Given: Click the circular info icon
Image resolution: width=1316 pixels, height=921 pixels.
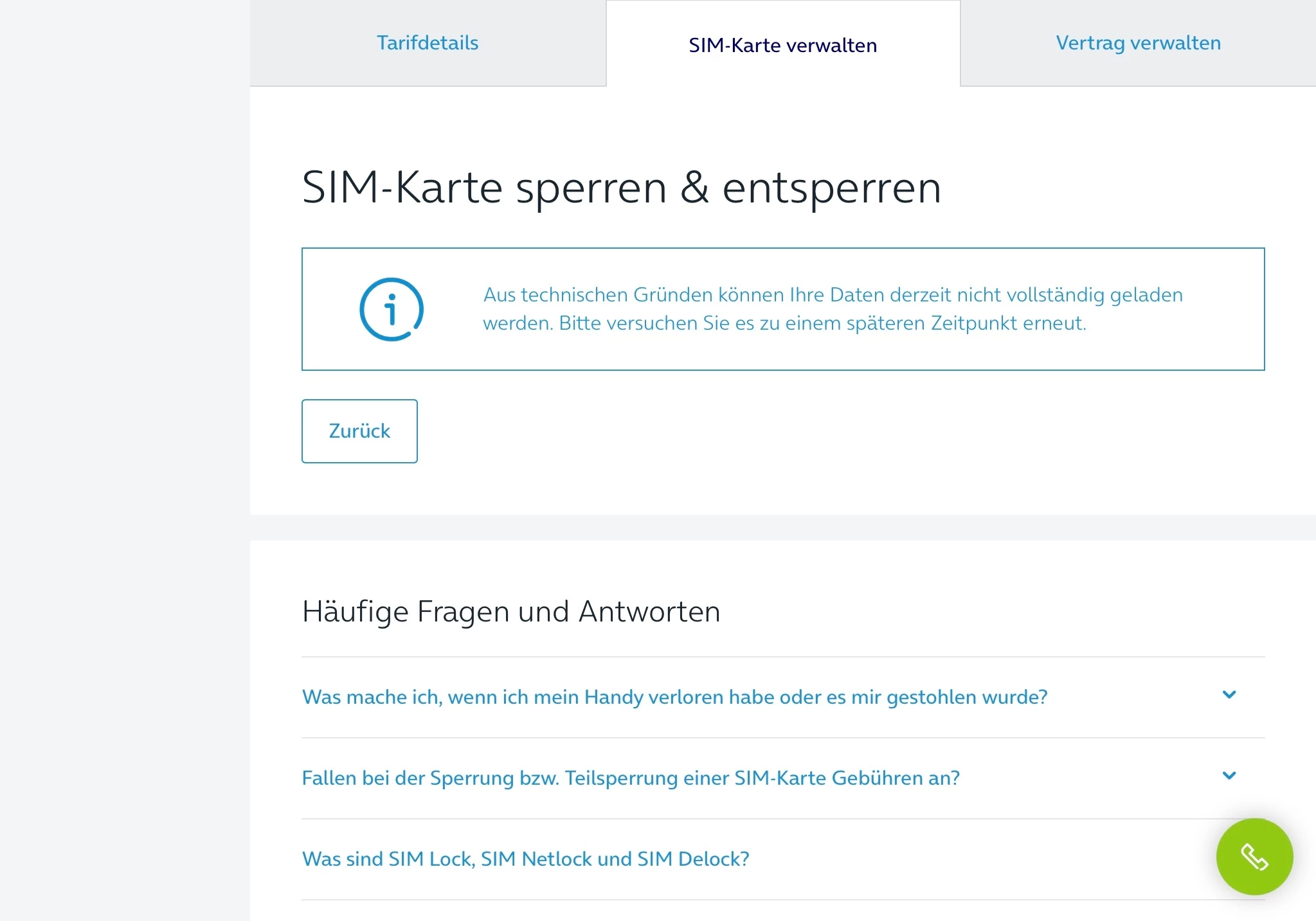Looking at the screenshot, I should pyautogui.click(x=391, y=309).
